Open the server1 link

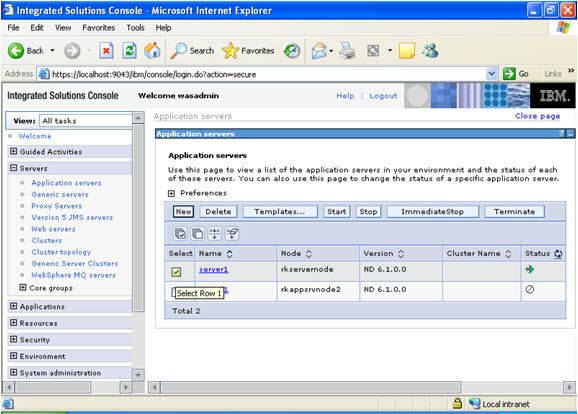[213, 269]
